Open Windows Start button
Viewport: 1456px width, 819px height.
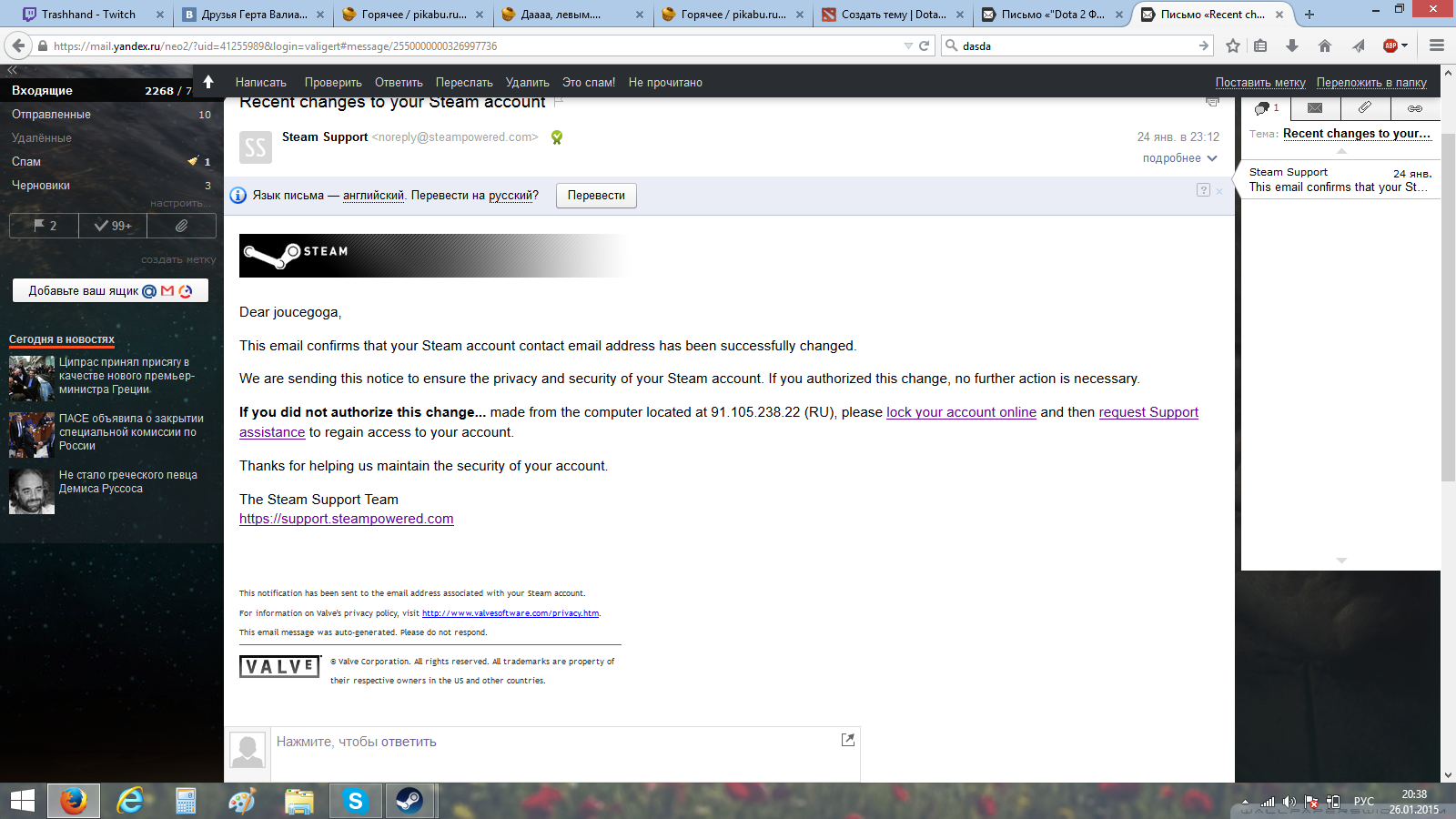pos(22,801)
